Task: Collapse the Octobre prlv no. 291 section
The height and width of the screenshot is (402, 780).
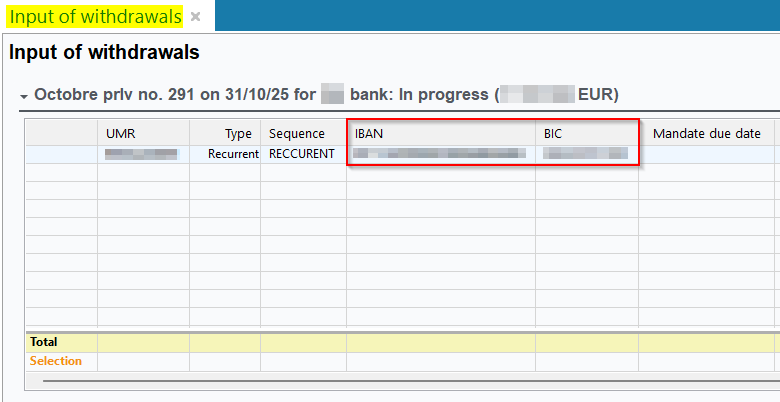Action: click(23, 96)
